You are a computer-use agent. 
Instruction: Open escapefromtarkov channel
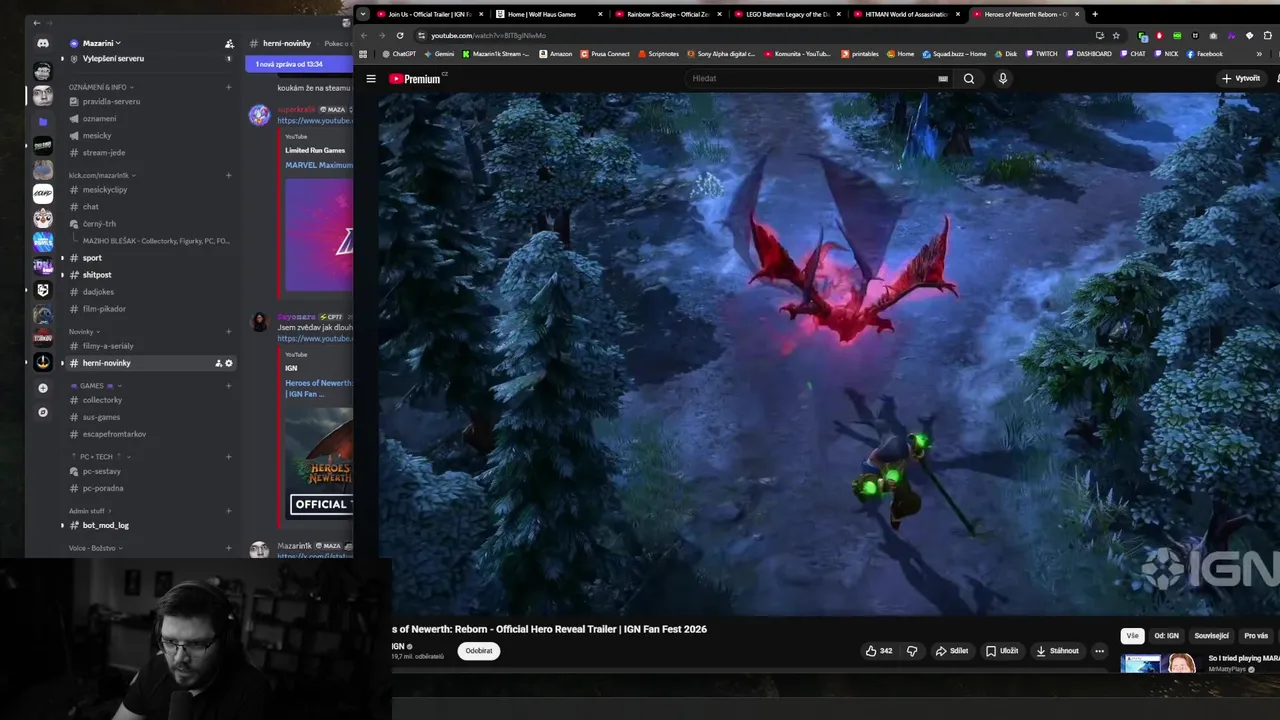[x=114, y=434]
